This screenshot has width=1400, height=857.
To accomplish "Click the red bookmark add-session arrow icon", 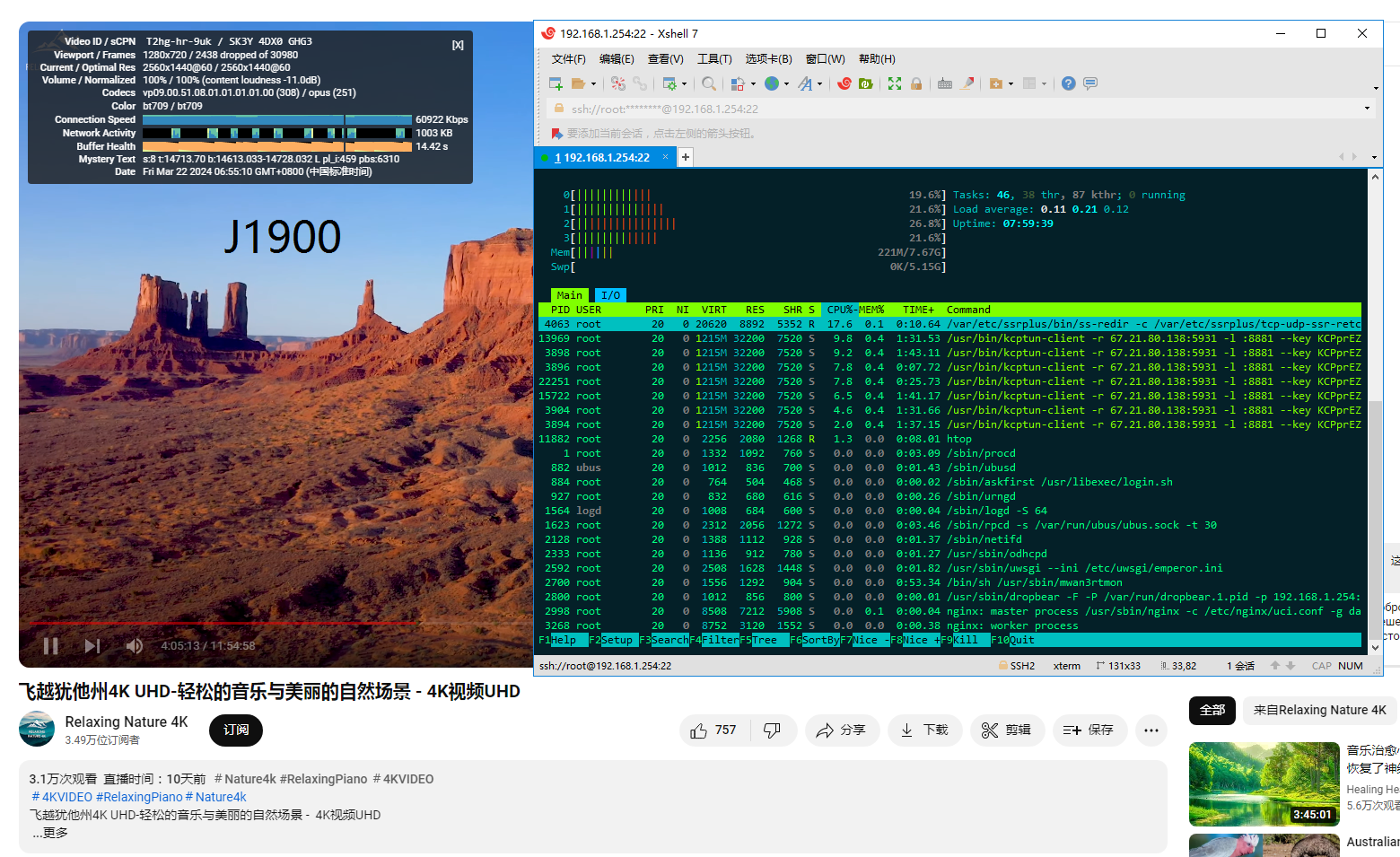I will click(557, 134).
